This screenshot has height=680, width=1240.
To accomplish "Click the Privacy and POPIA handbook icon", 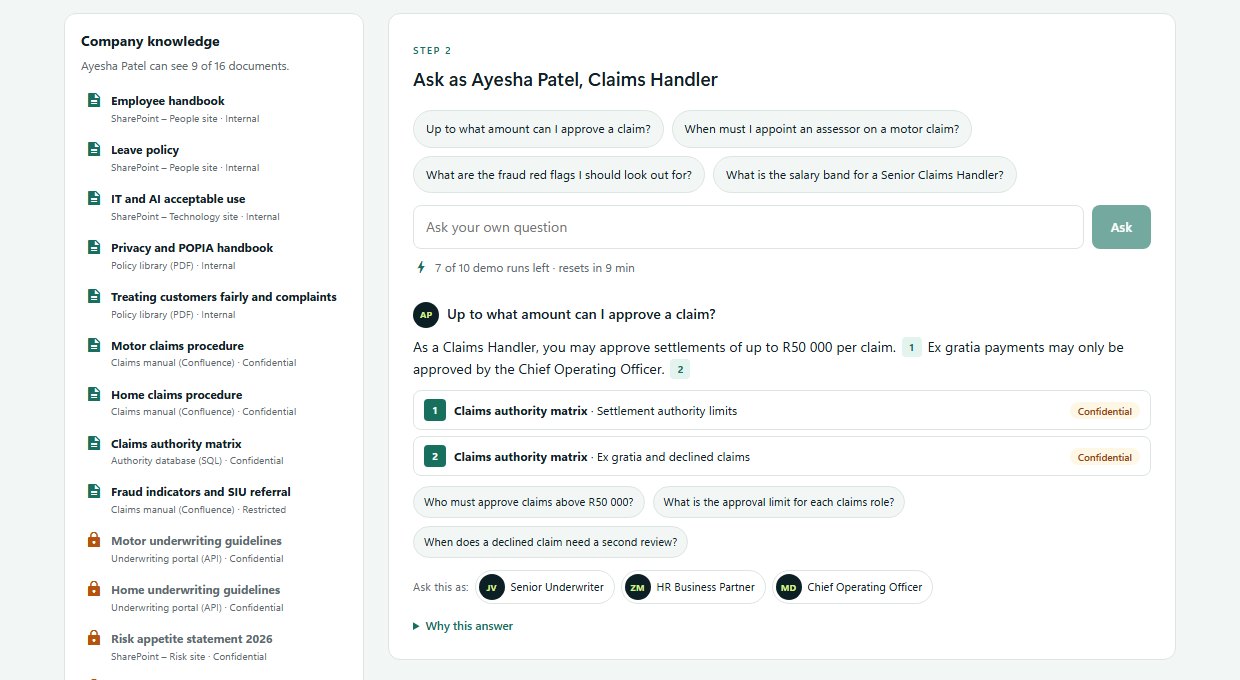I will click(94, 247).
